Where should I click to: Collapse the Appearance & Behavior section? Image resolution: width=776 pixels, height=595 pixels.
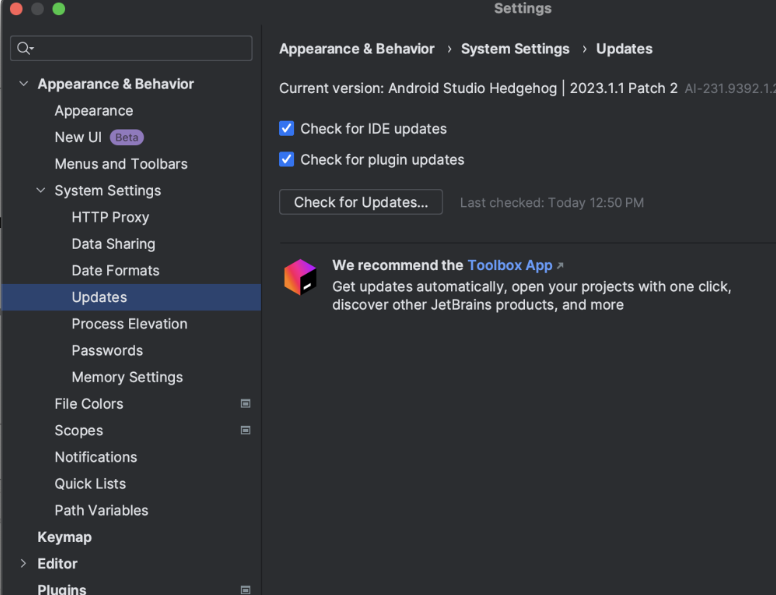23,84
